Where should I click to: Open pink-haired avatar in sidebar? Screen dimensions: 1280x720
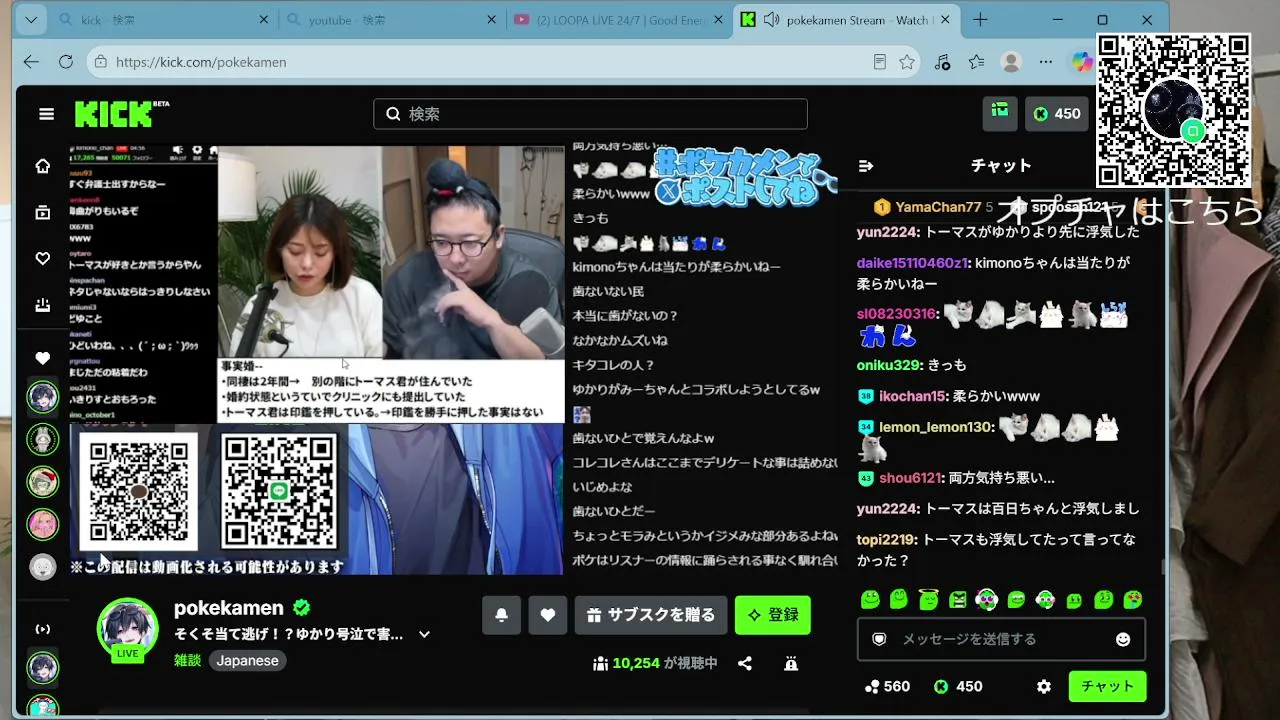tap(42, 524)
